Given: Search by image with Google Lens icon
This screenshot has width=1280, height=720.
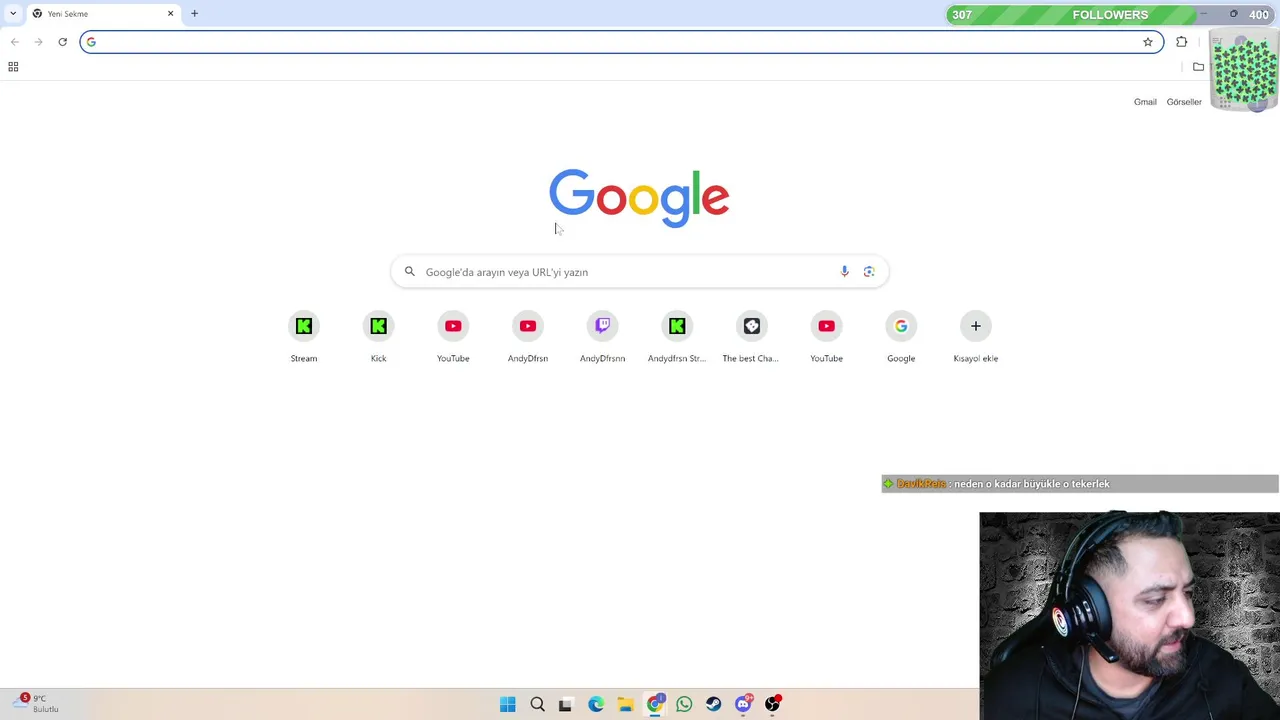Looking at the screenshot, I should pos(869,272).
